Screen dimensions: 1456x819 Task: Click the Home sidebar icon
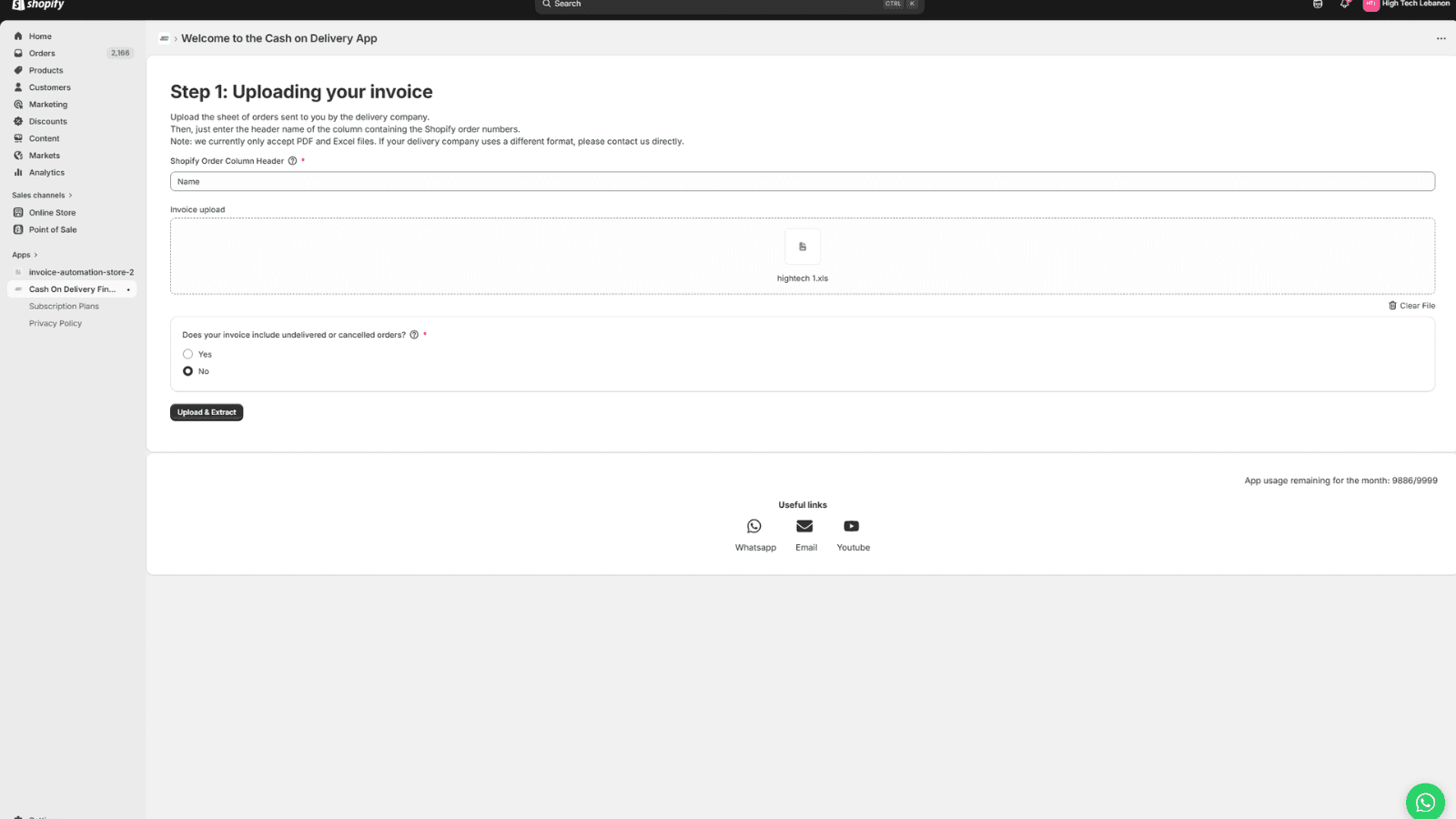18,36
